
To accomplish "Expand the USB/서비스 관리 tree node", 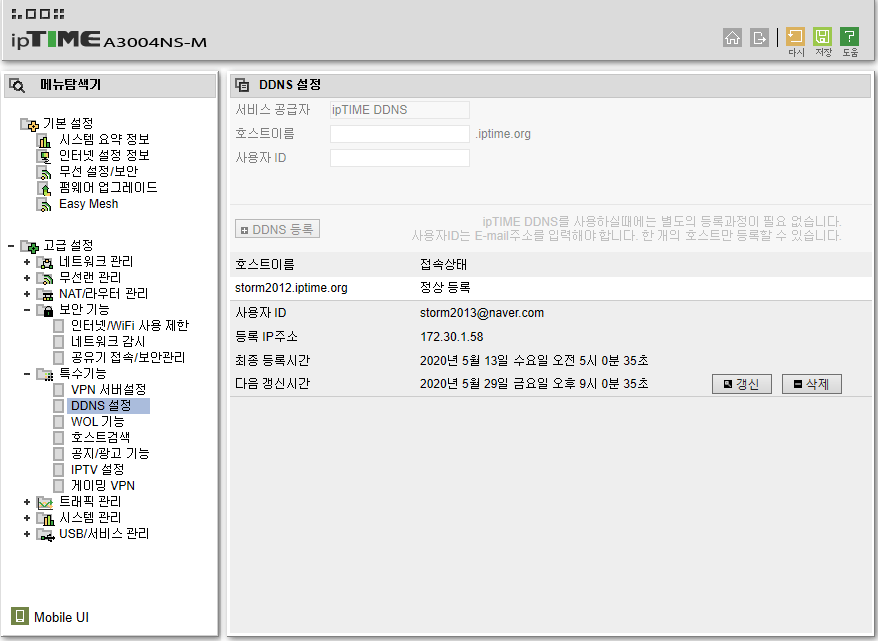I will [x=27, y=534].
